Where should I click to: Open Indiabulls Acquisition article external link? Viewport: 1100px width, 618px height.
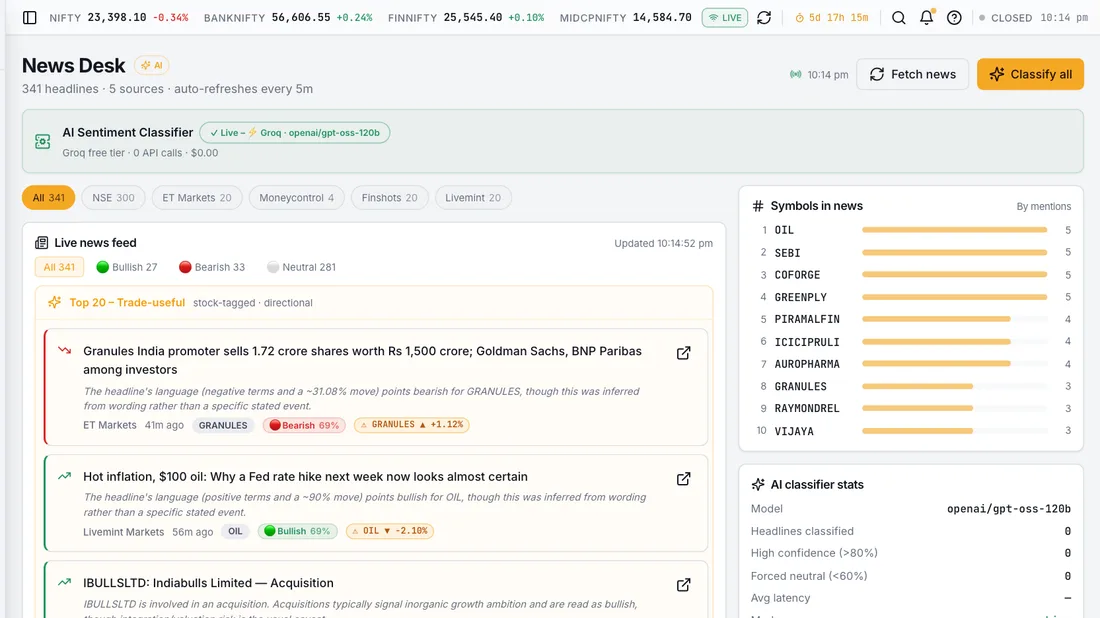tap(683, 585)
